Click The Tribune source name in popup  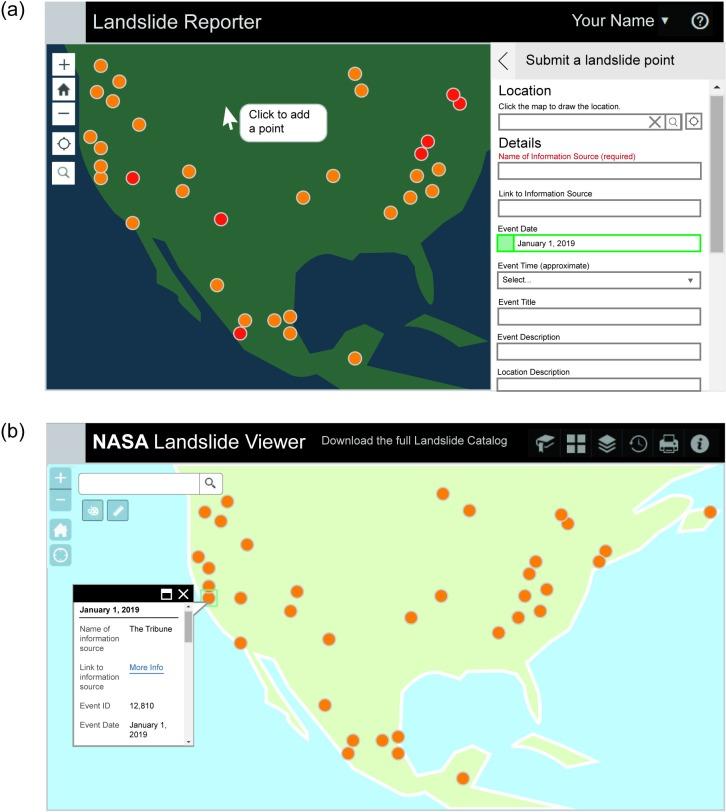click(x=151, y=629)
